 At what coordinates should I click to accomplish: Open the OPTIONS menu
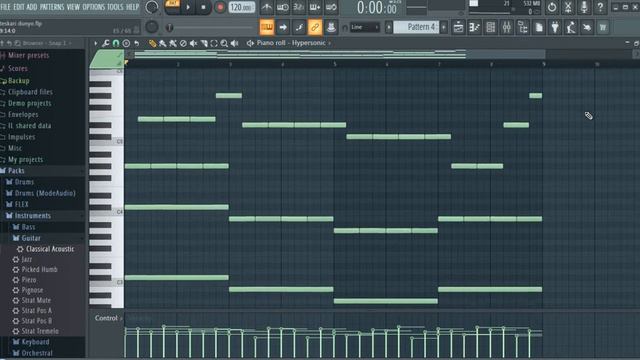tap(94, 7)
